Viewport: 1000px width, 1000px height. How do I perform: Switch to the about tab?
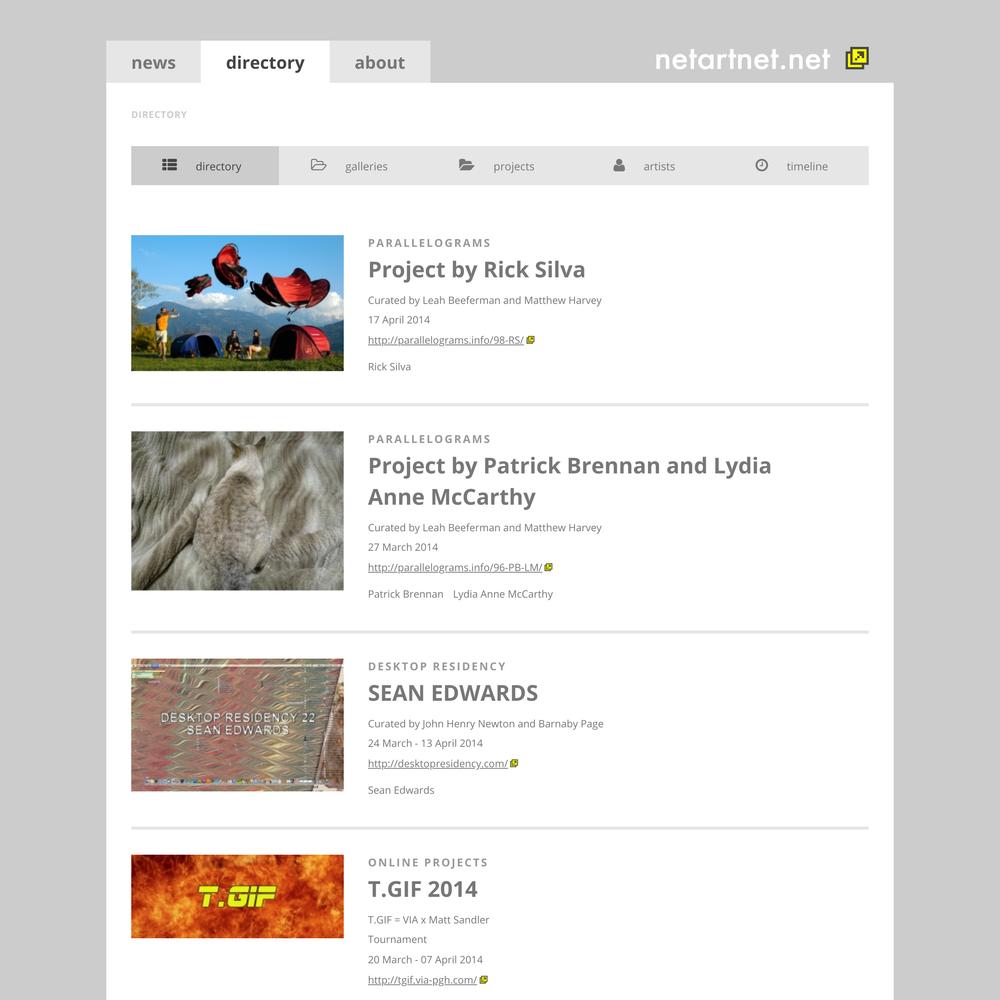[379, 62]
